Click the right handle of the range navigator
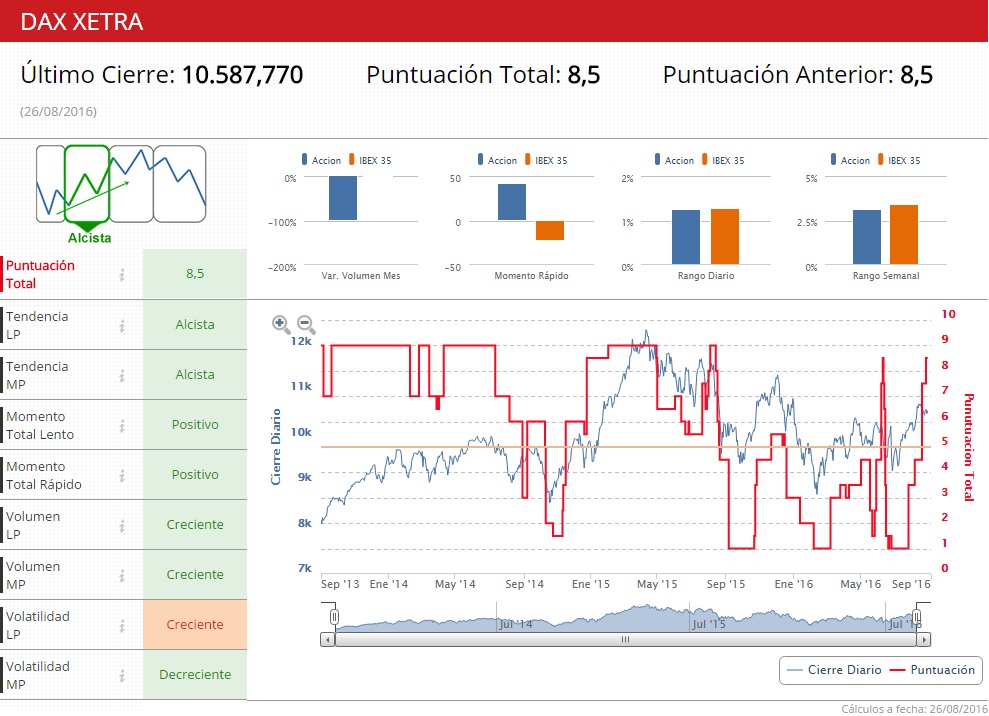The image size is (989, 716). pos(916,616)
